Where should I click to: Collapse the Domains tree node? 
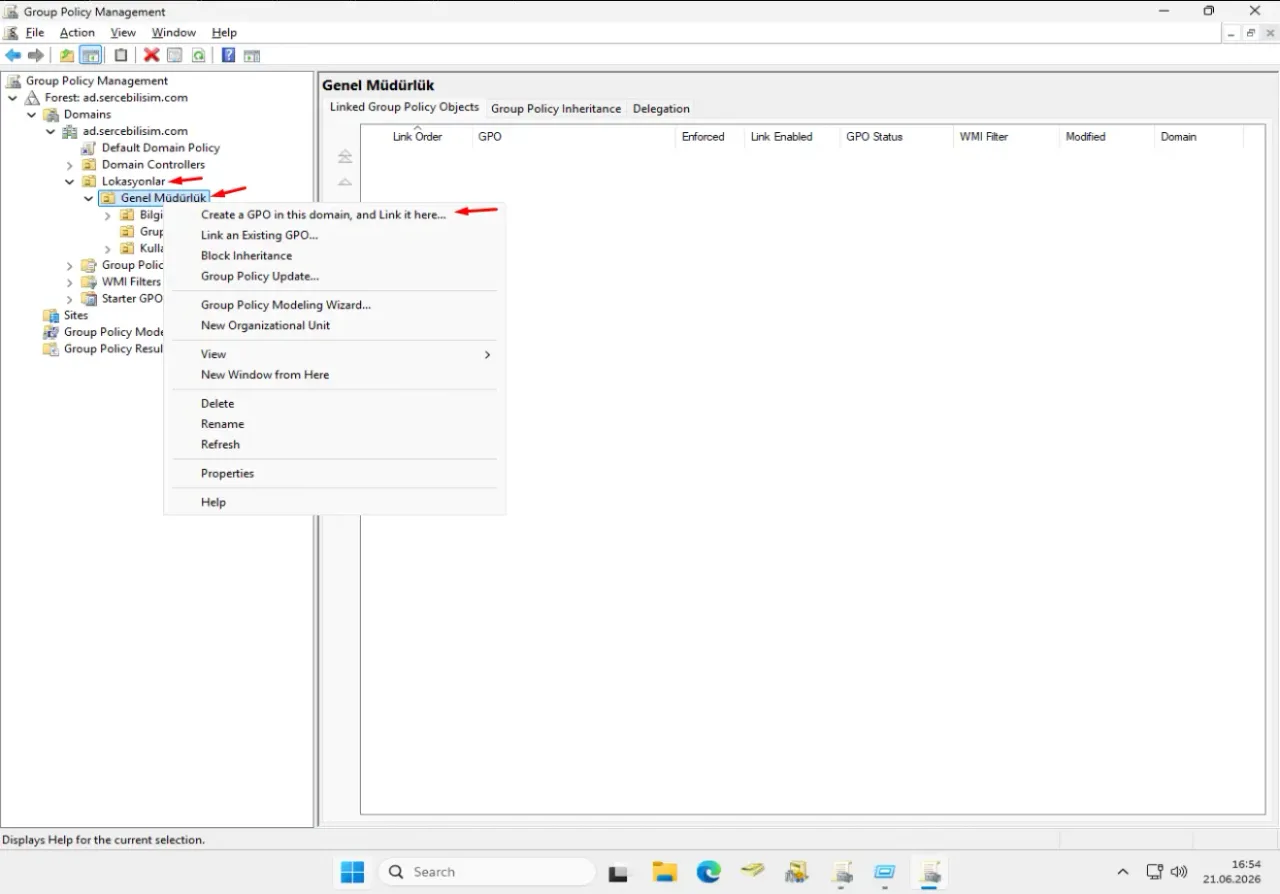tap(31, 115)
